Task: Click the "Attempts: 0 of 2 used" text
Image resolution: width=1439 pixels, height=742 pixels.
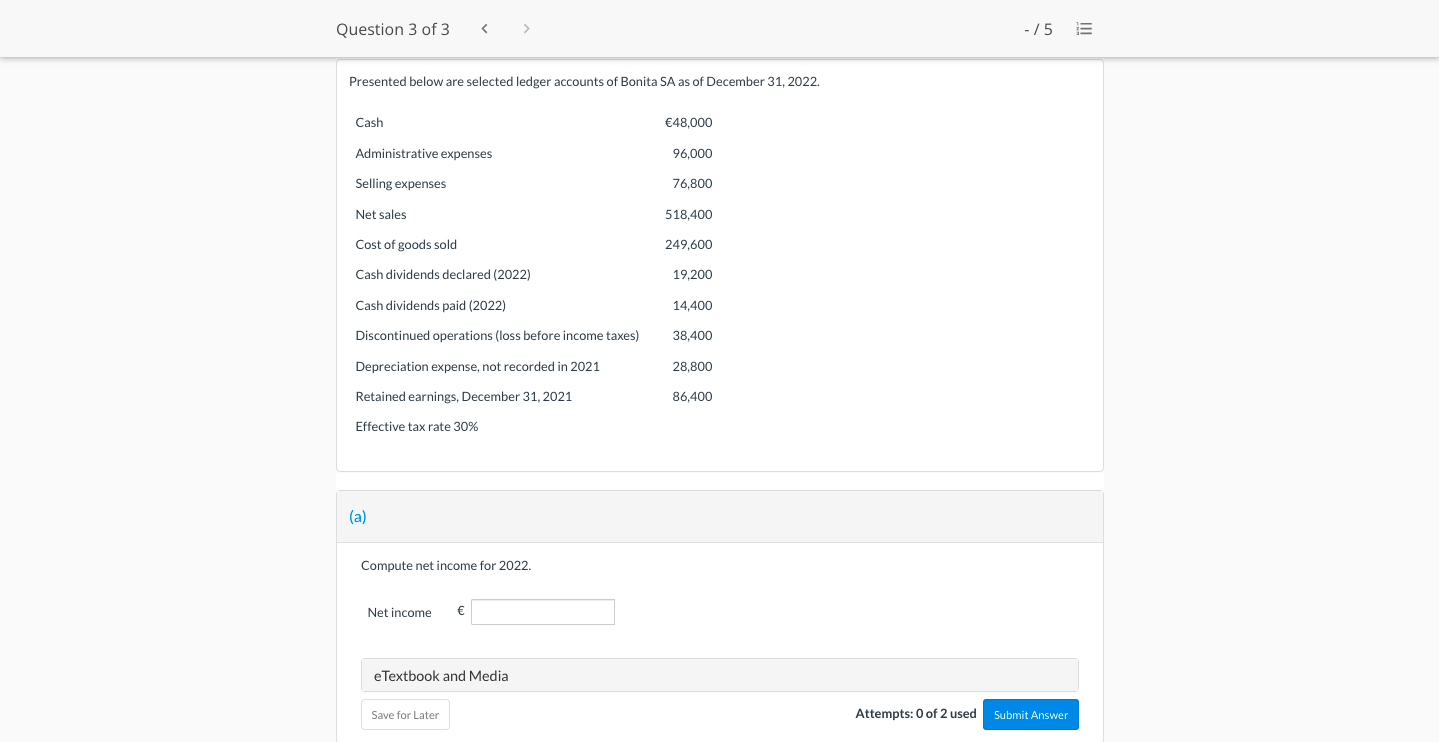Action: (x=915, y=713)
